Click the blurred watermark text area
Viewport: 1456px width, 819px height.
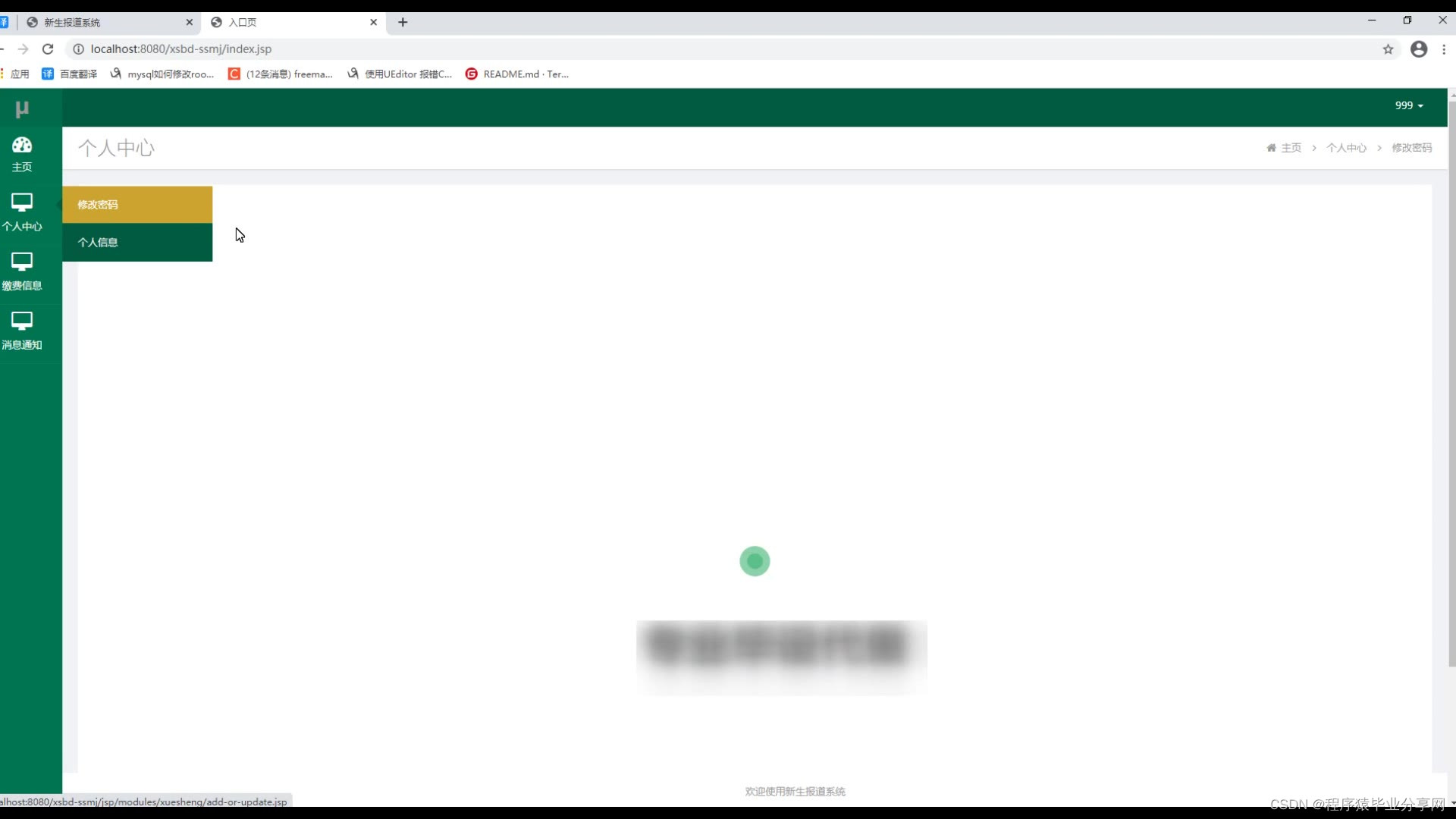(781, 645)
